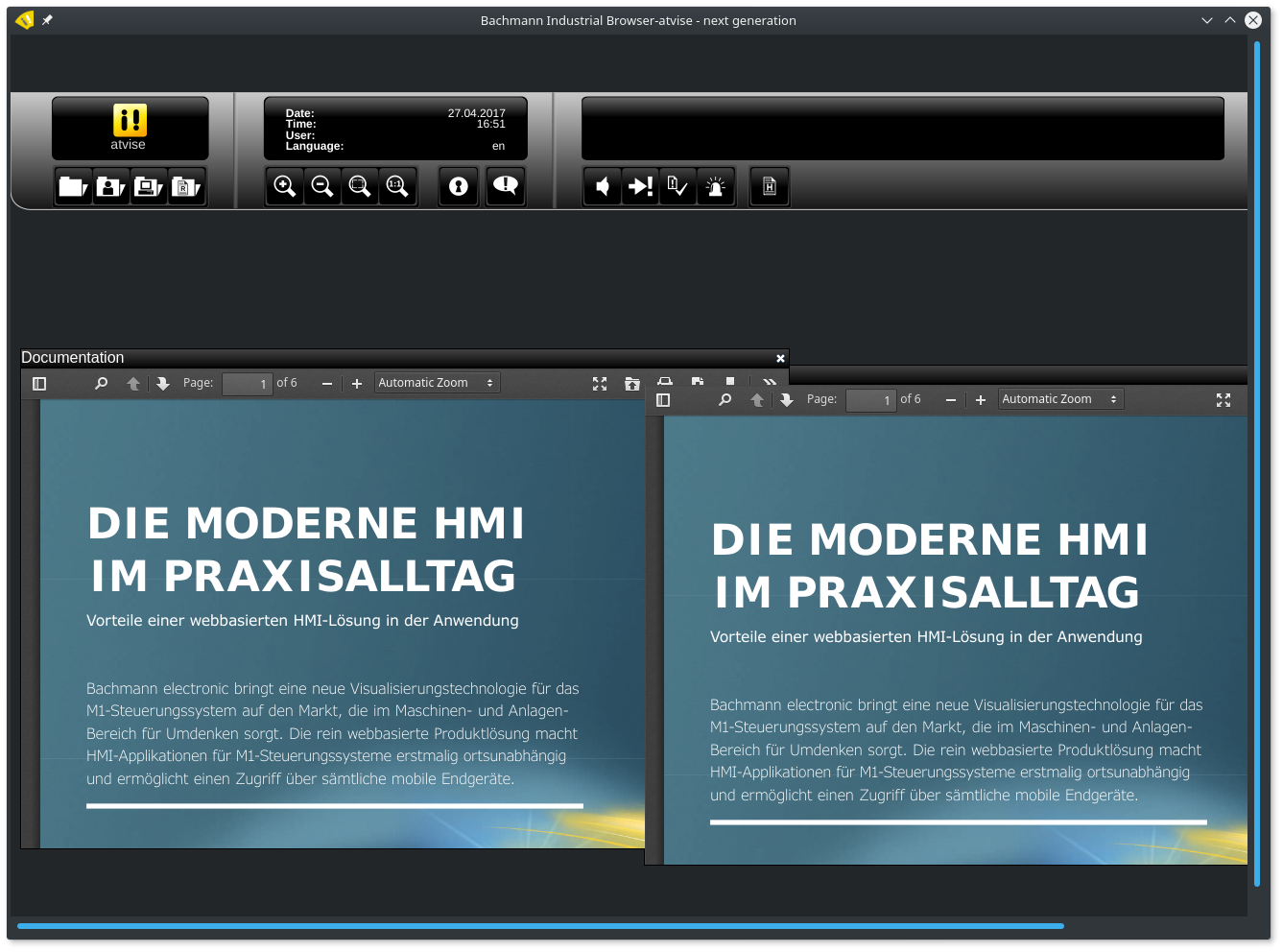1283x952 pixels.
Task: Close the Documentation panel with X
Action: point(780,358)
